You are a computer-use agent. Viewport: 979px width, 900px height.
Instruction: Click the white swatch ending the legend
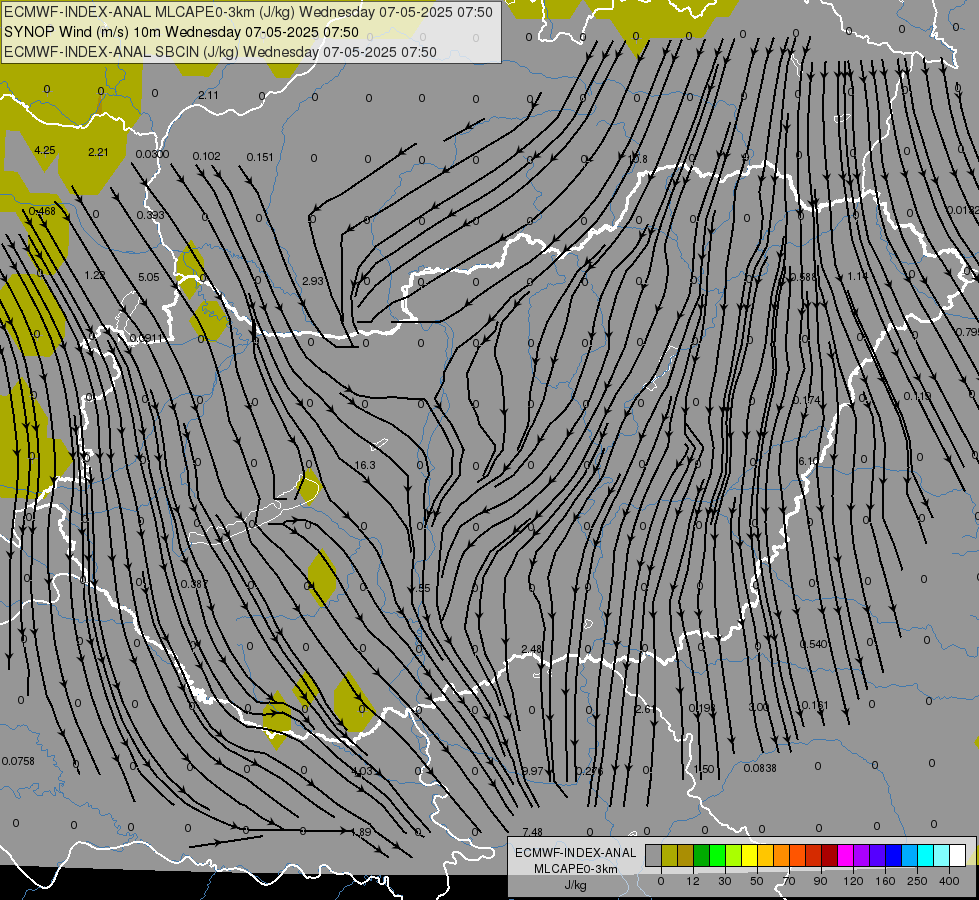pos(958,856)
